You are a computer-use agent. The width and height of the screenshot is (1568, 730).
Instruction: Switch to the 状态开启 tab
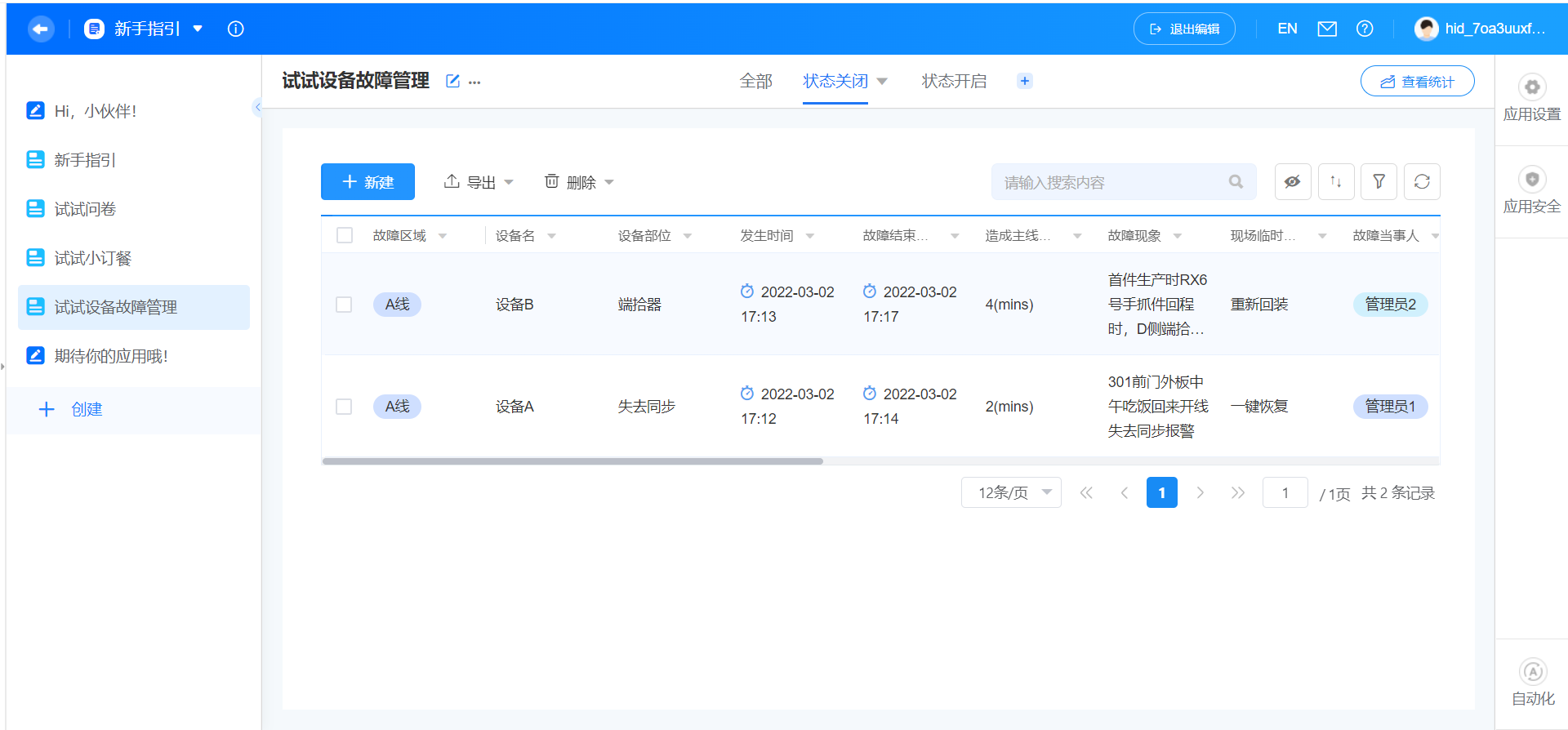955,81
